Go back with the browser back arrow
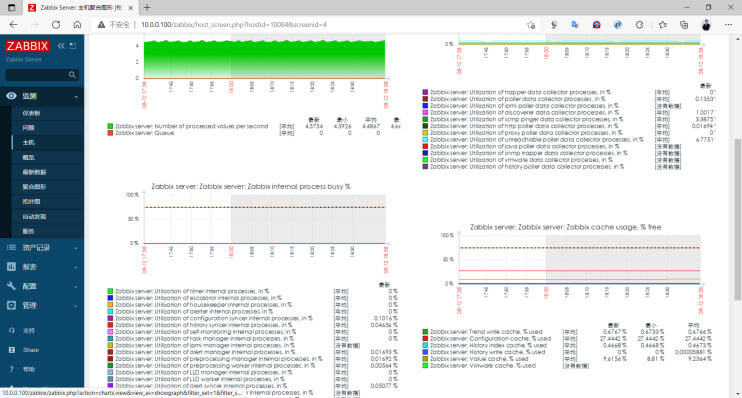 click(13, 25)
